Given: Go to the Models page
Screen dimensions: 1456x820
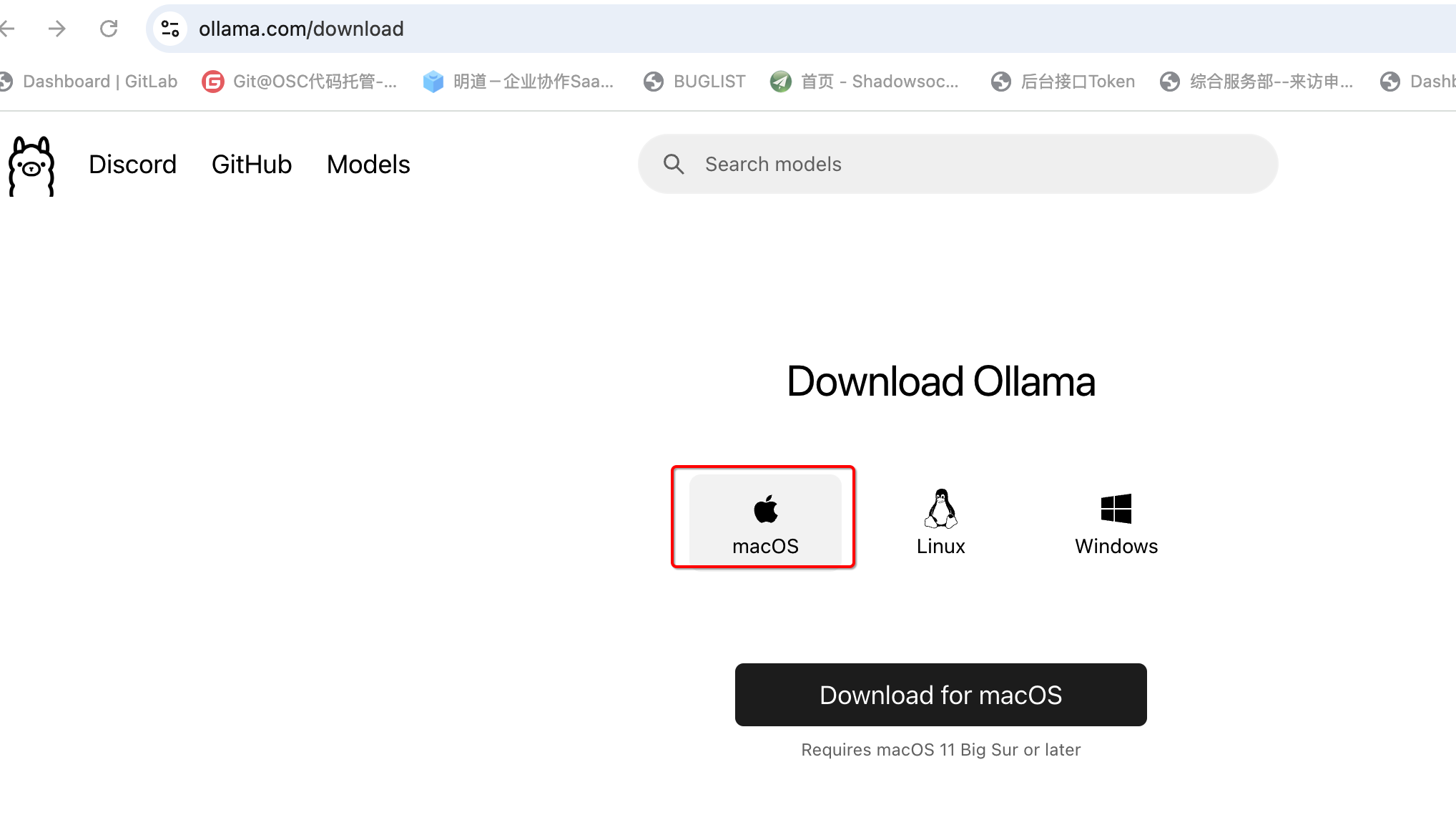Looking at the screenshot, I should click(x=368, y=165).
